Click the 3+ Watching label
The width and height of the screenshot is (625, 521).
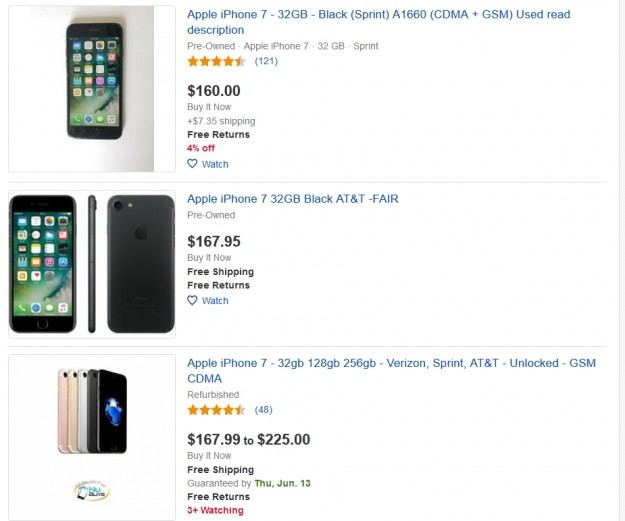point(215,510)
